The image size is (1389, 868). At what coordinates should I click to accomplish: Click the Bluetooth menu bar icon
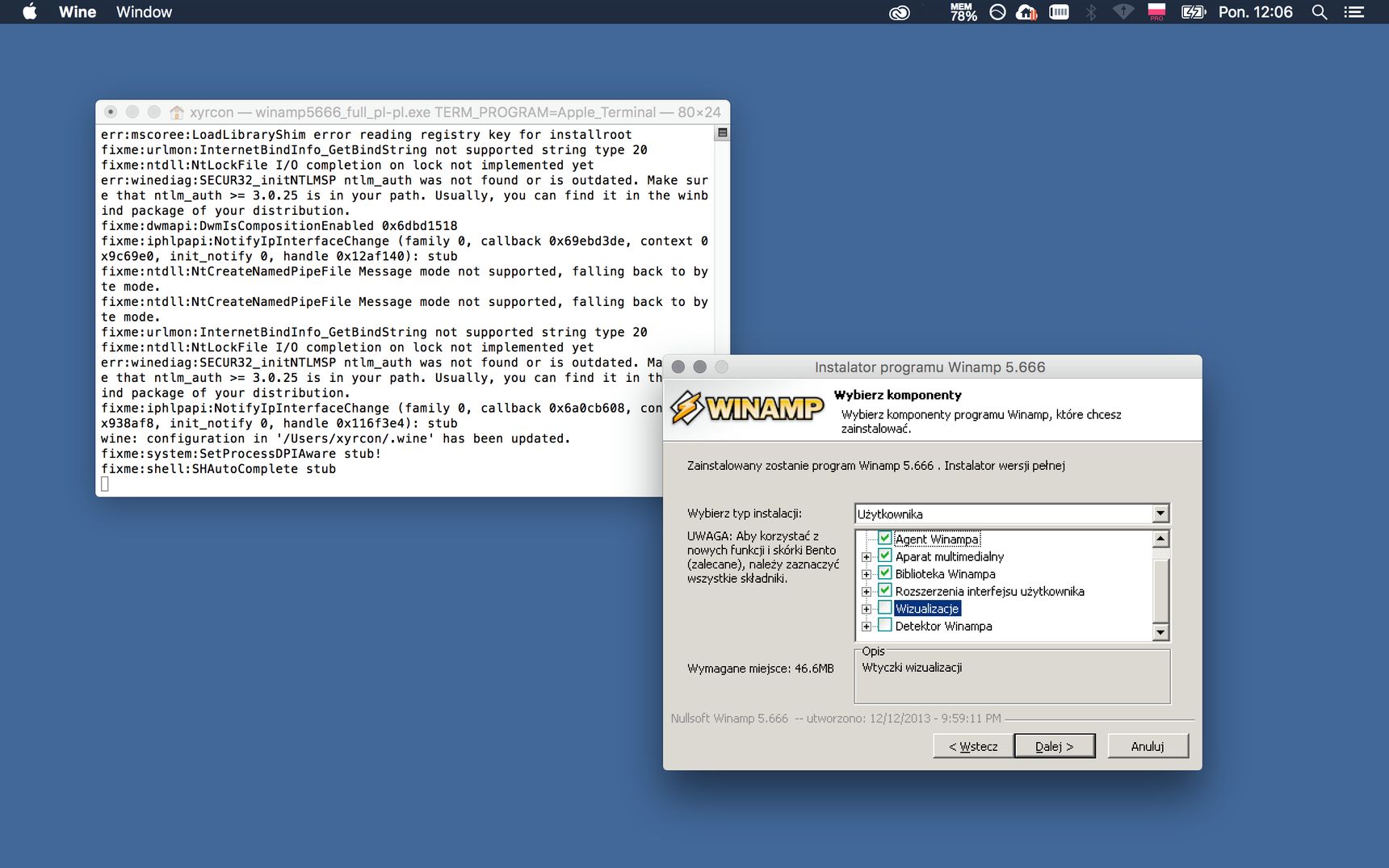(x=1091, y=12)
